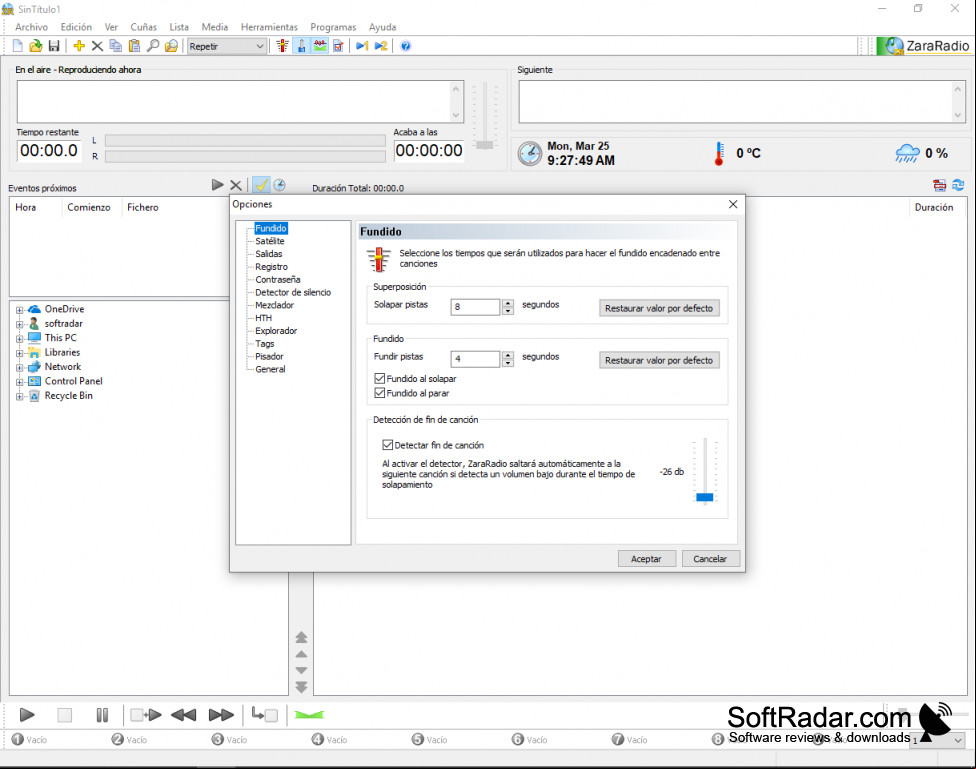Screen dimensions: 976x769
Task: Increase Solapar pistas seconds stepper
Action: [508, 303]
